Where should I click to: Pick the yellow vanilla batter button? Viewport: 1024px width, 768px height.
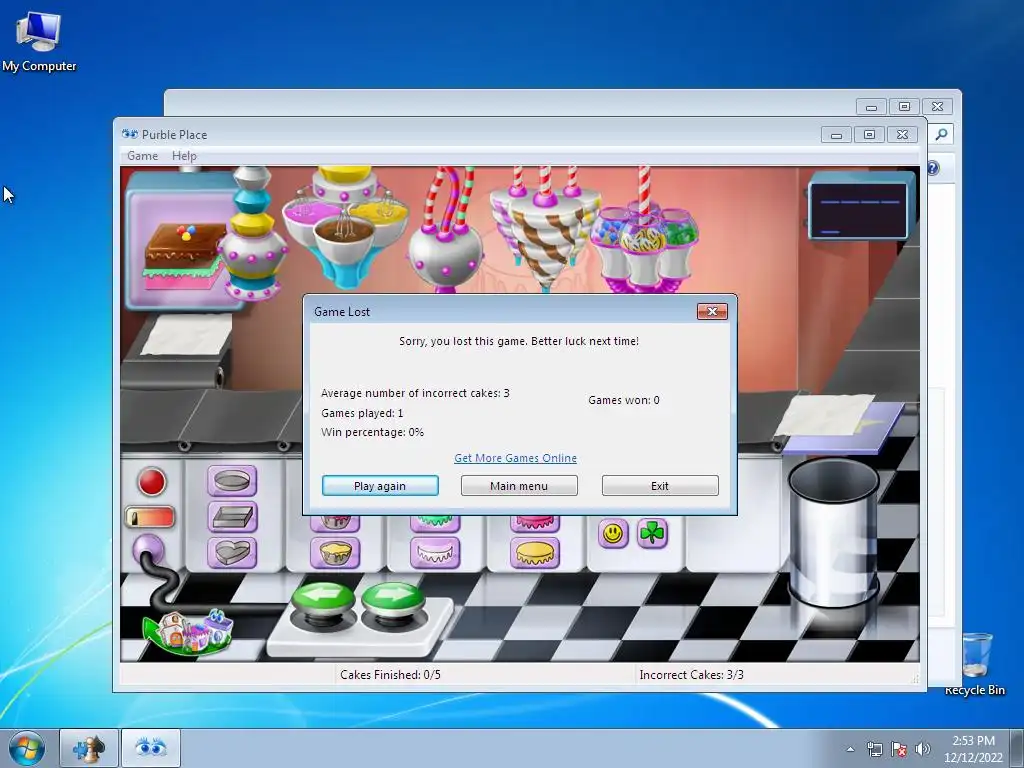point(334,552)
